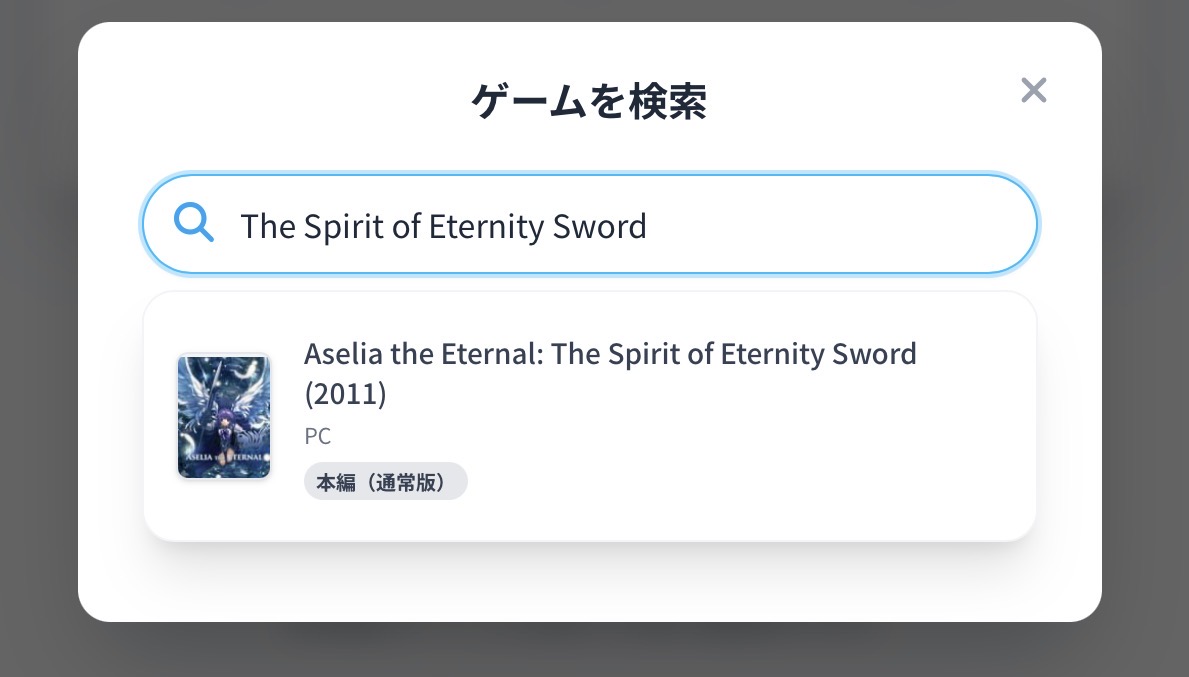Open the Aselia the Eternal cover thumbnail
The width and height of the screenshot is (1189, 677).
pos(224,416)
